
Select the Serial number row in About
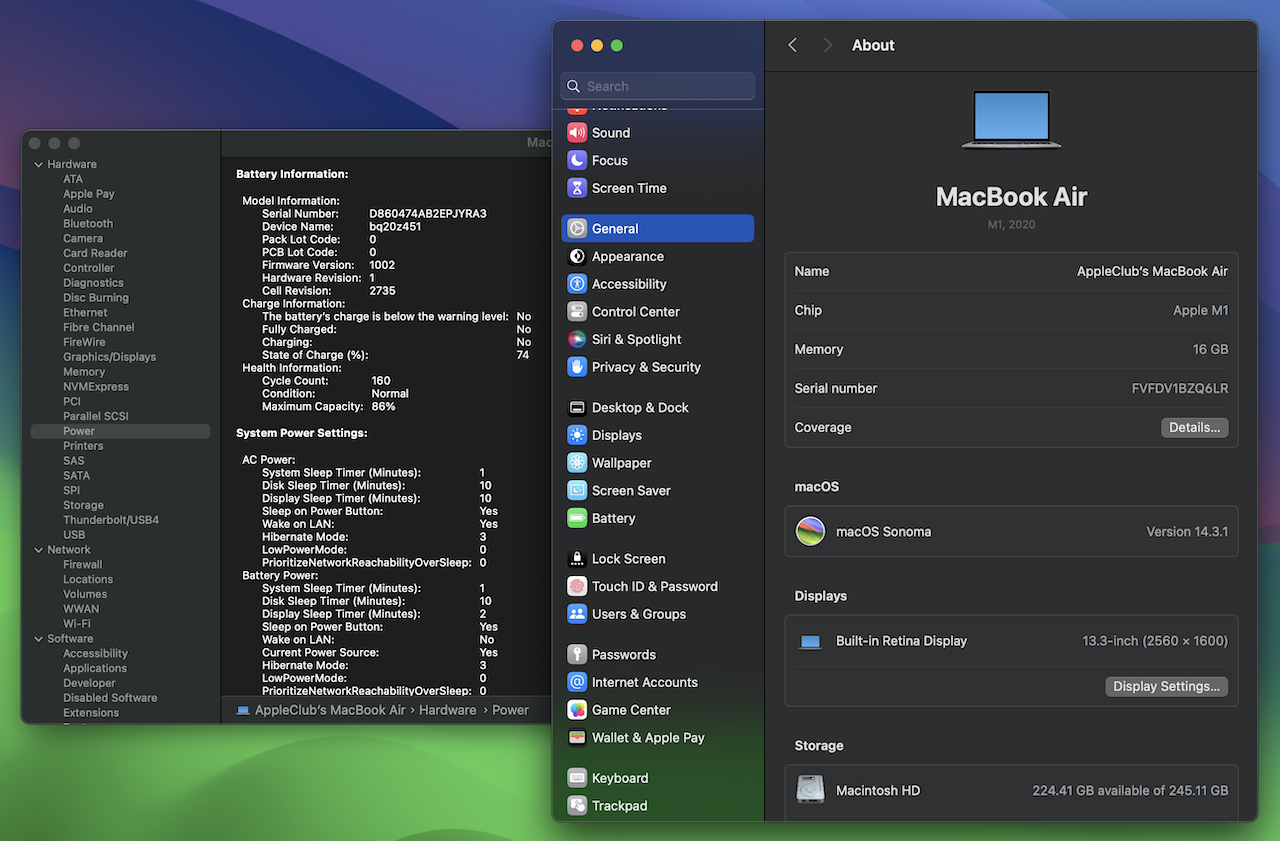tap(1011, 388)
